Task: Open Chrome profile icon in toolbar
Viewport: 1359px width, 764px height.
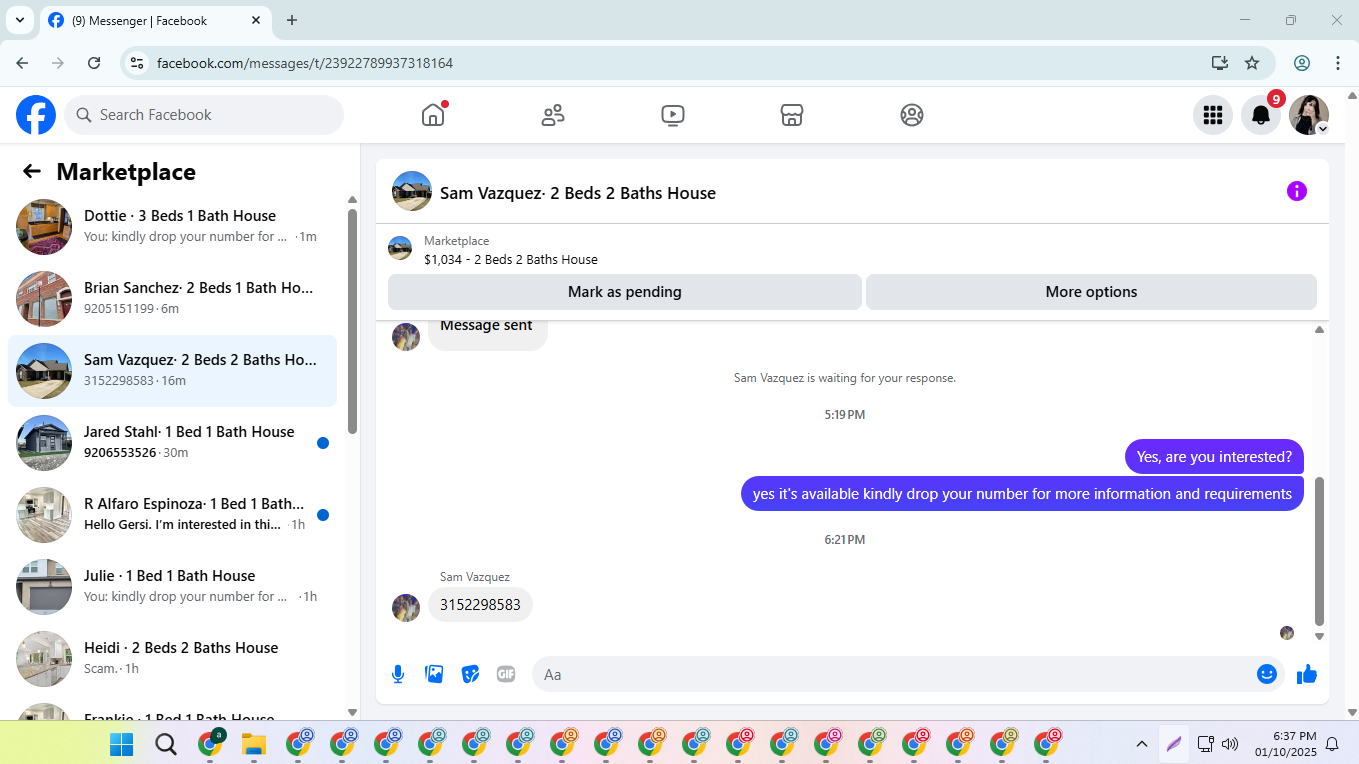Action: [1302, 63]
